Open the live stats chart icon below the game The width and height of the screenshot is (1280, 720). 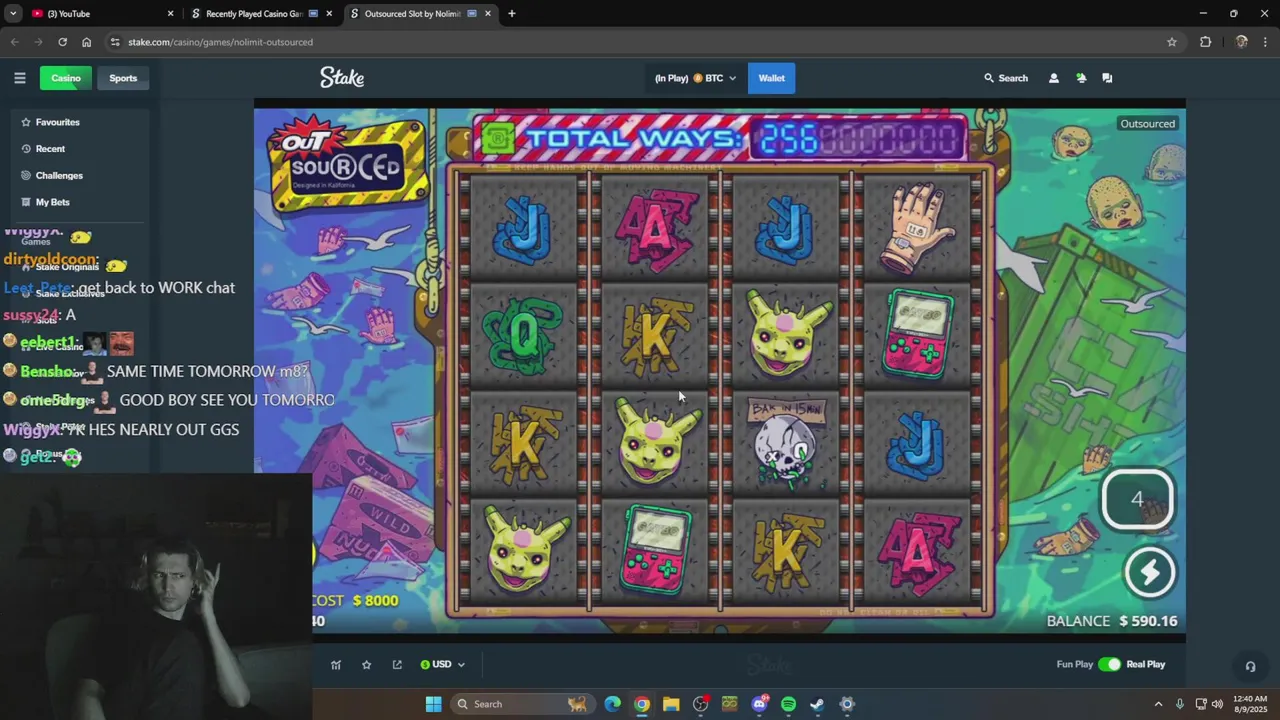(336, 665)
